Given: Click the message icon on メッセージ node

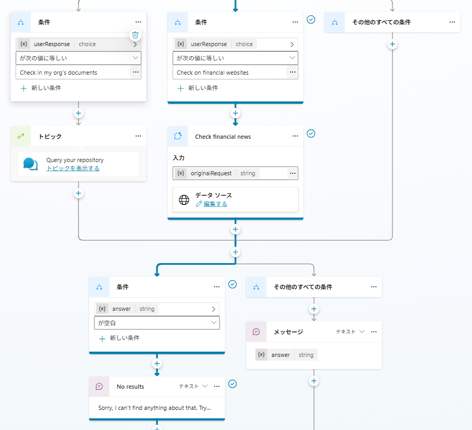Looking at the screenshot, I should 256,332.
